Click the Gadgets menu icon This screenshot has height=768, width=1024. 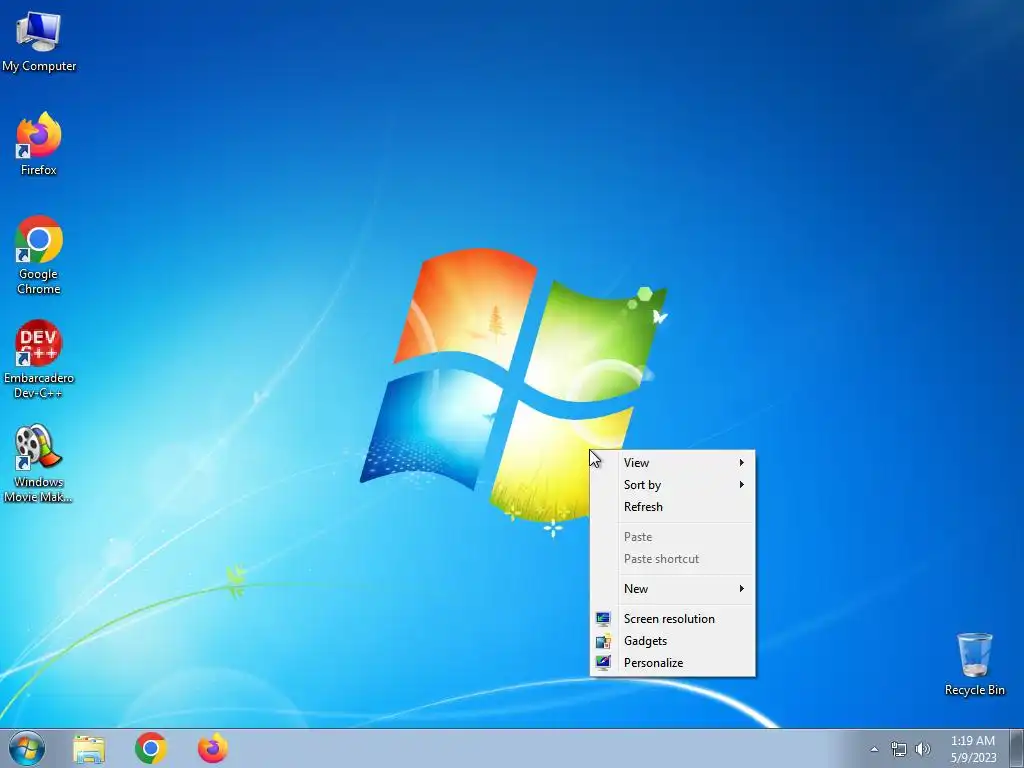tap(603, 641)
